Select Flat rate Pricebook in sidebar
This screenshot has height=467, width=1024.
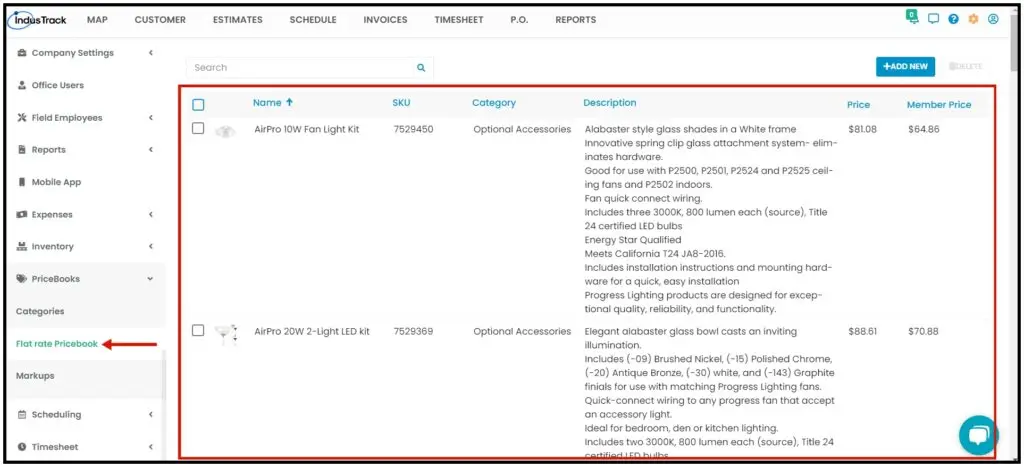[x=57, y=344]
